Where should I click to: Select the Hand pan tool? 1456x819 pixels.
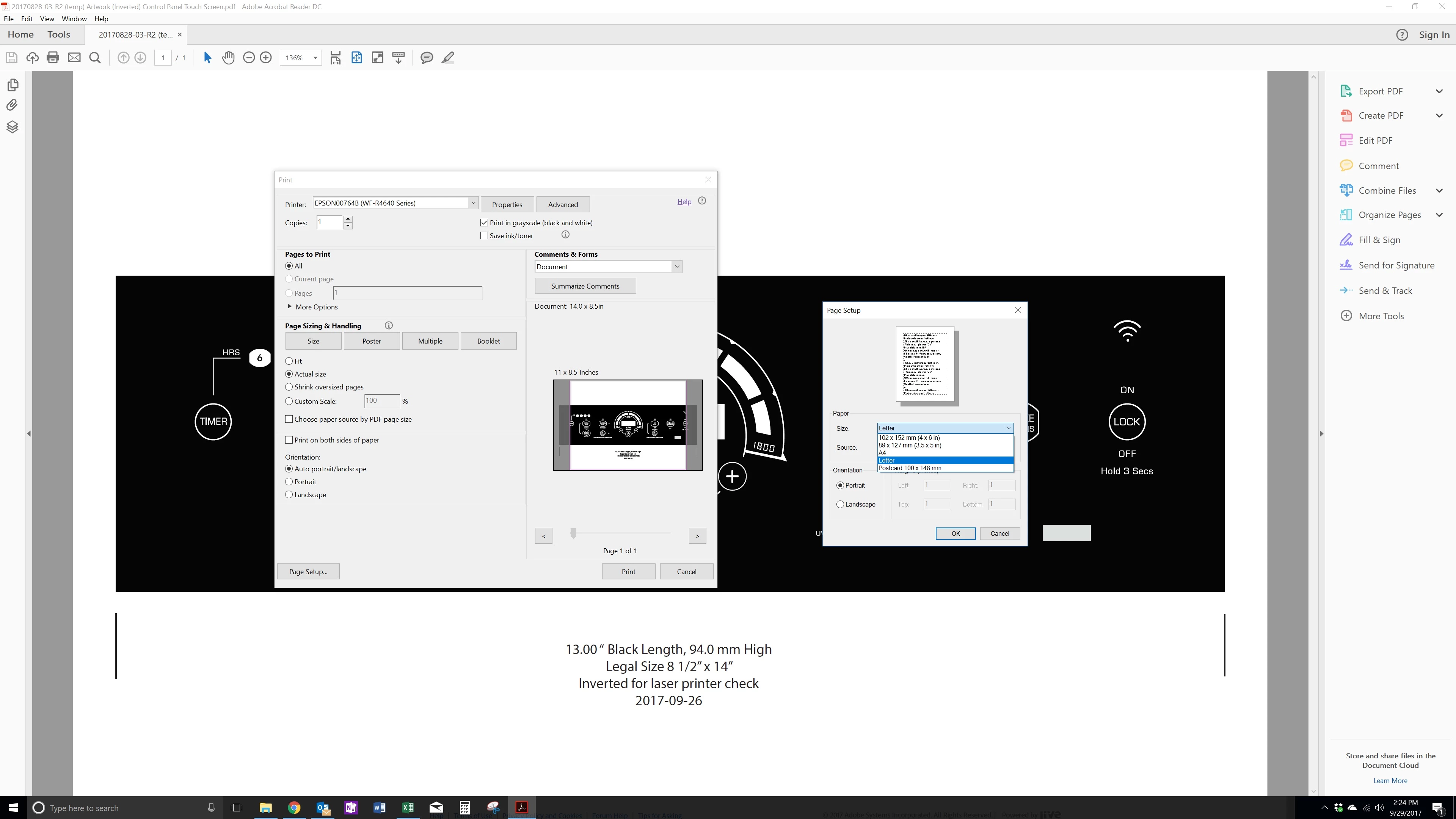tap(228, 58)
